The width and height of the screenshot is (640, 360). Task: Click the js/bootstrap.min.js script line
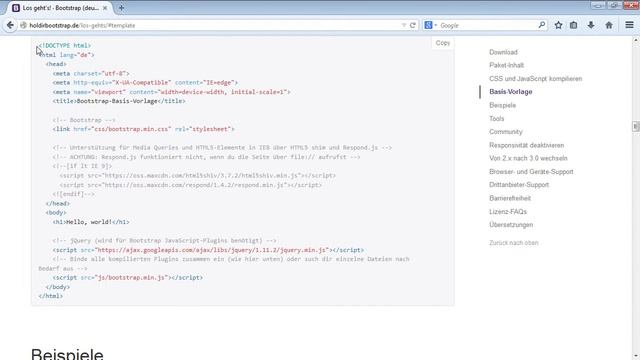click(127, 278)
